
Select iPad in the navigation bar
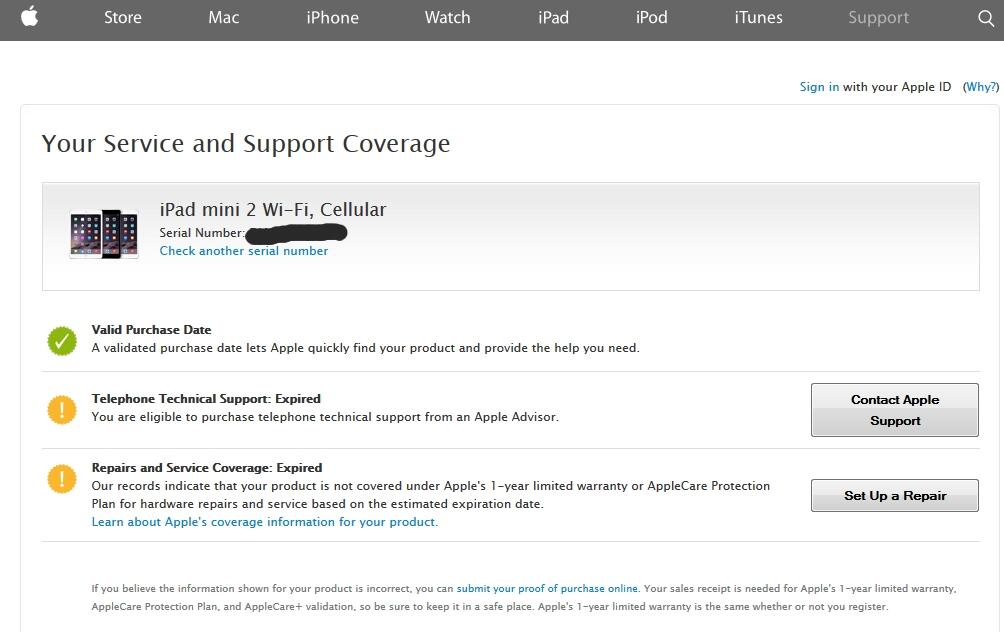(x=553, y=17)
